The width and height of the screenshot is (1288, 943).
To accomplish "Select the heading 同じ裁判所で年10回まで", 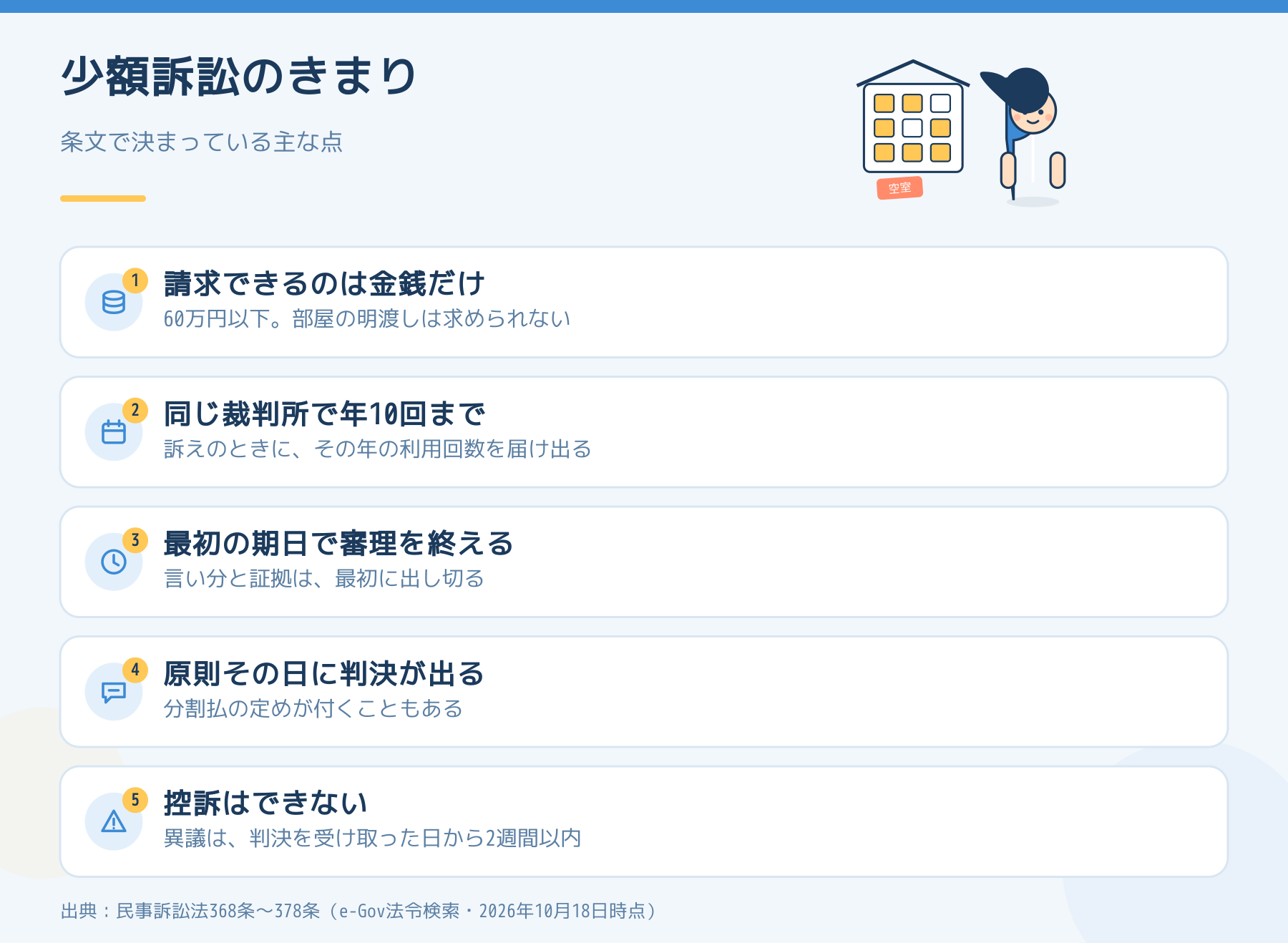I will coord(324,414).
